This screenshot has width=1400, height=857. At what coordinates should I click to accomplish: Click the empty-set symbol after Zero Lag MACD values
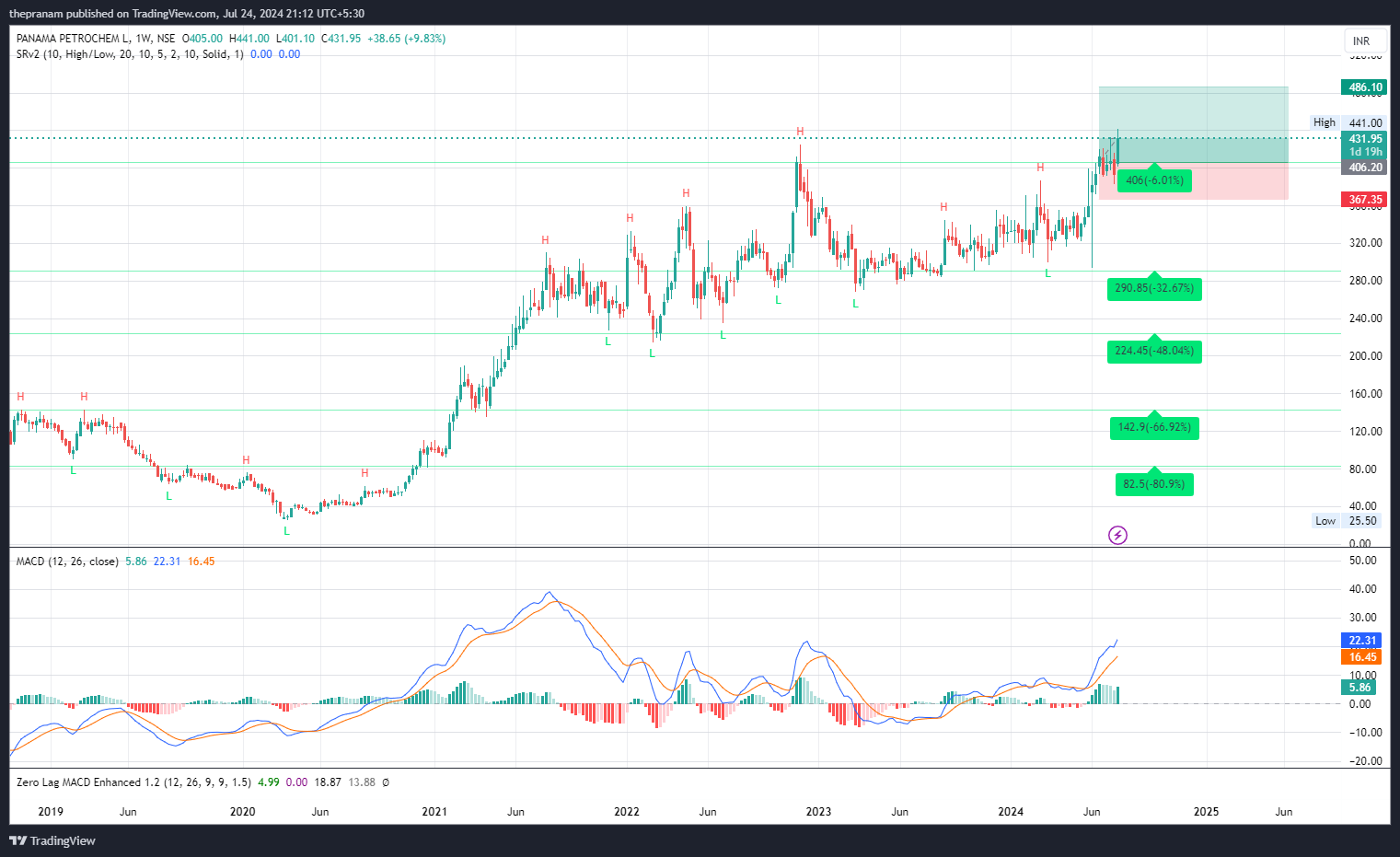(x=386, y=782)
